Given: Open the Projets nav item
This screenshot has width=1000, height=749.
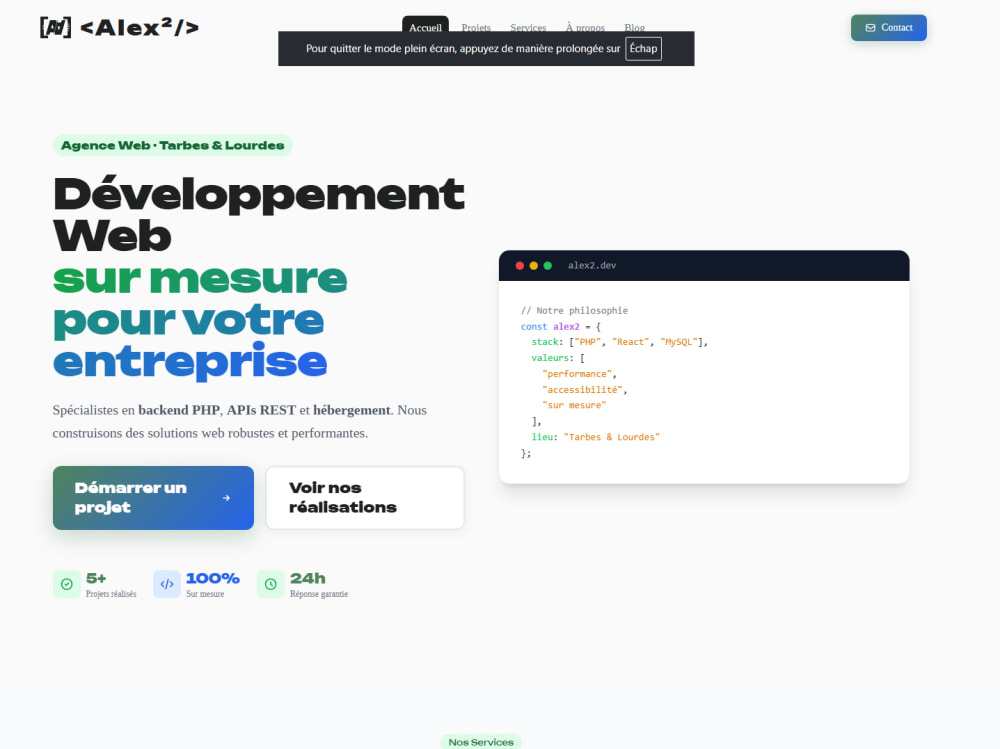Looking at the screenshot, I should click(x=476, y=27).
